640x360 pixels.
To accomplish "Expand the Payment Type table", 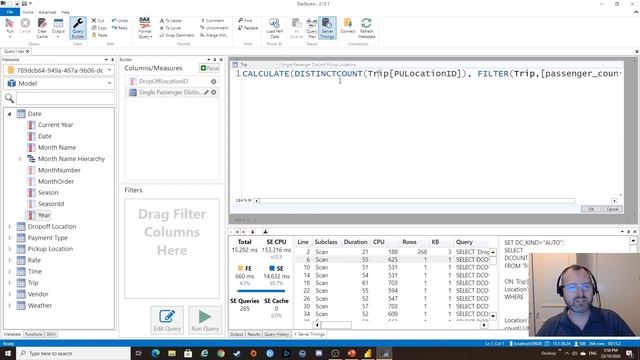I will click(9, 238).
